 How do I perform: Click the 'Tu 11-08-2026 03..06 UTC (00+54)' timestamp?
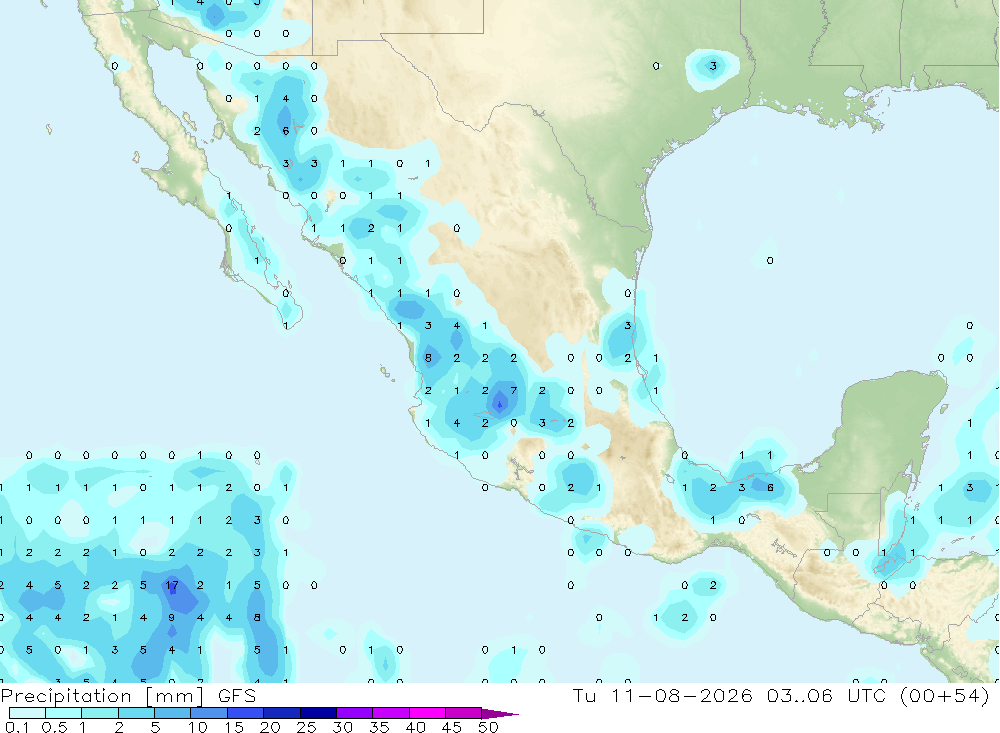[781, 695]
